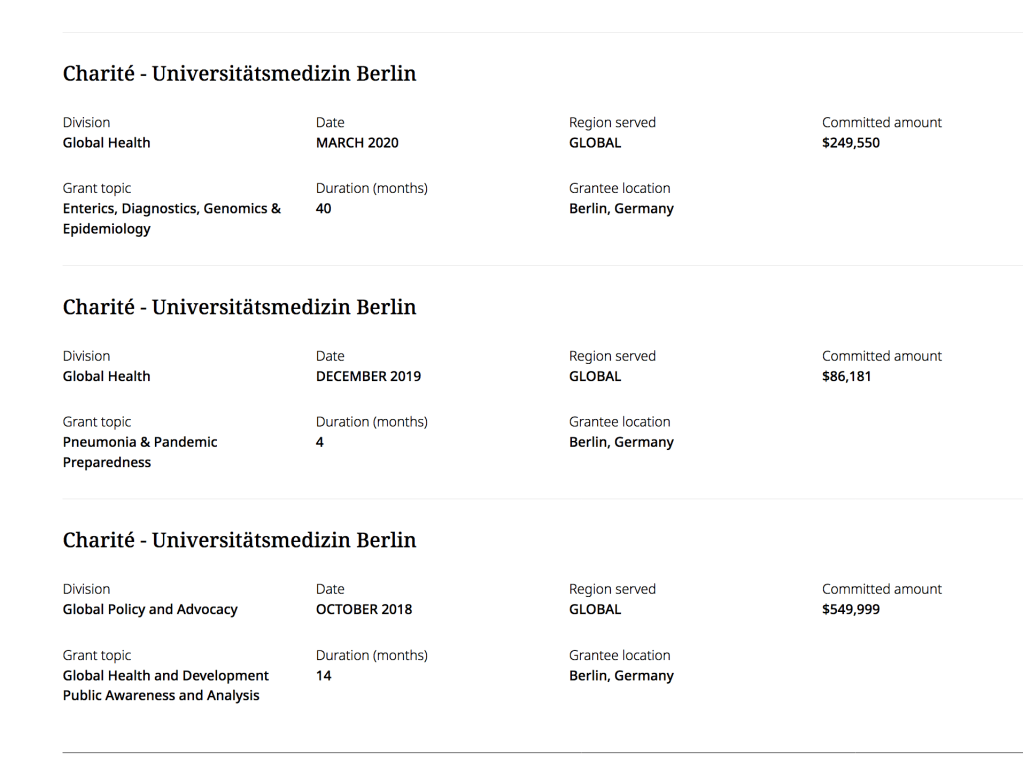The width and height of the screenshot is (1023, 775).
Task: Select the 14 months duration value
Action: pos(324,676)
